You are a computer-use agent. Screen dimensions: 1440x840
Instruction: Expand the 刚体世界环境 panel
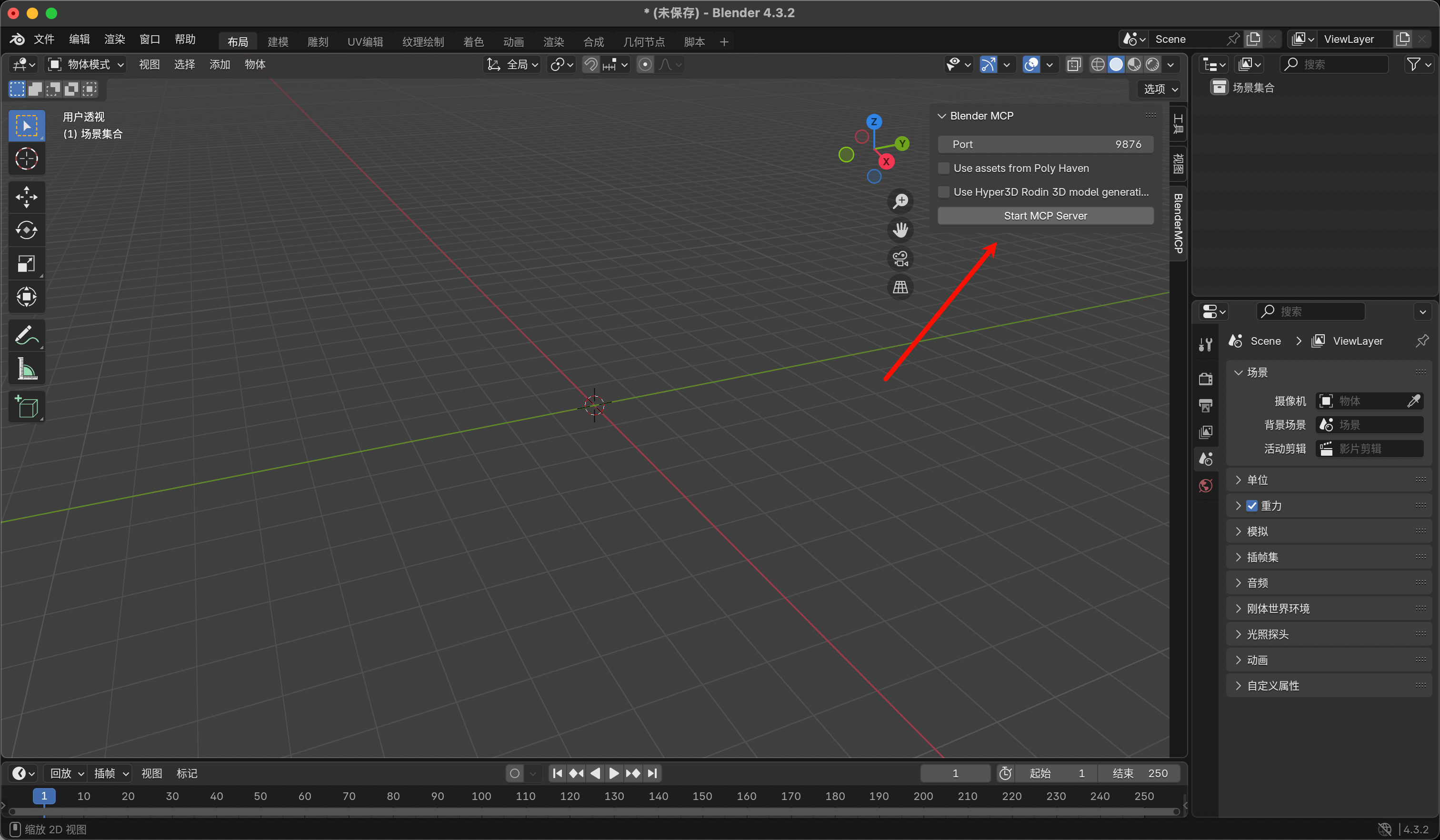coord(1238,609)
